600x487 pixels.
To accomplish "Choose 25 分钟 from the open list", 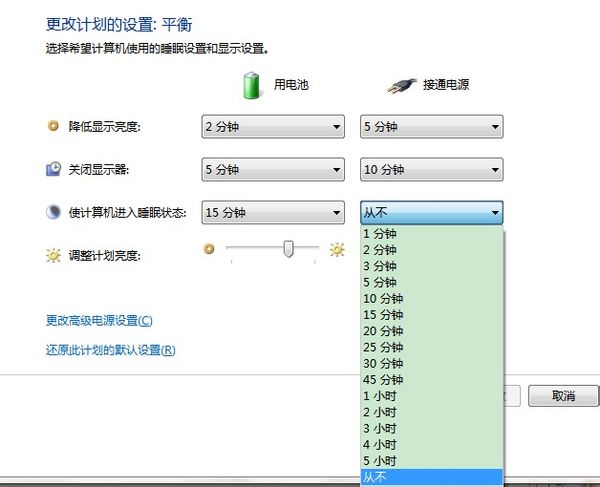I will coord(432,347).
